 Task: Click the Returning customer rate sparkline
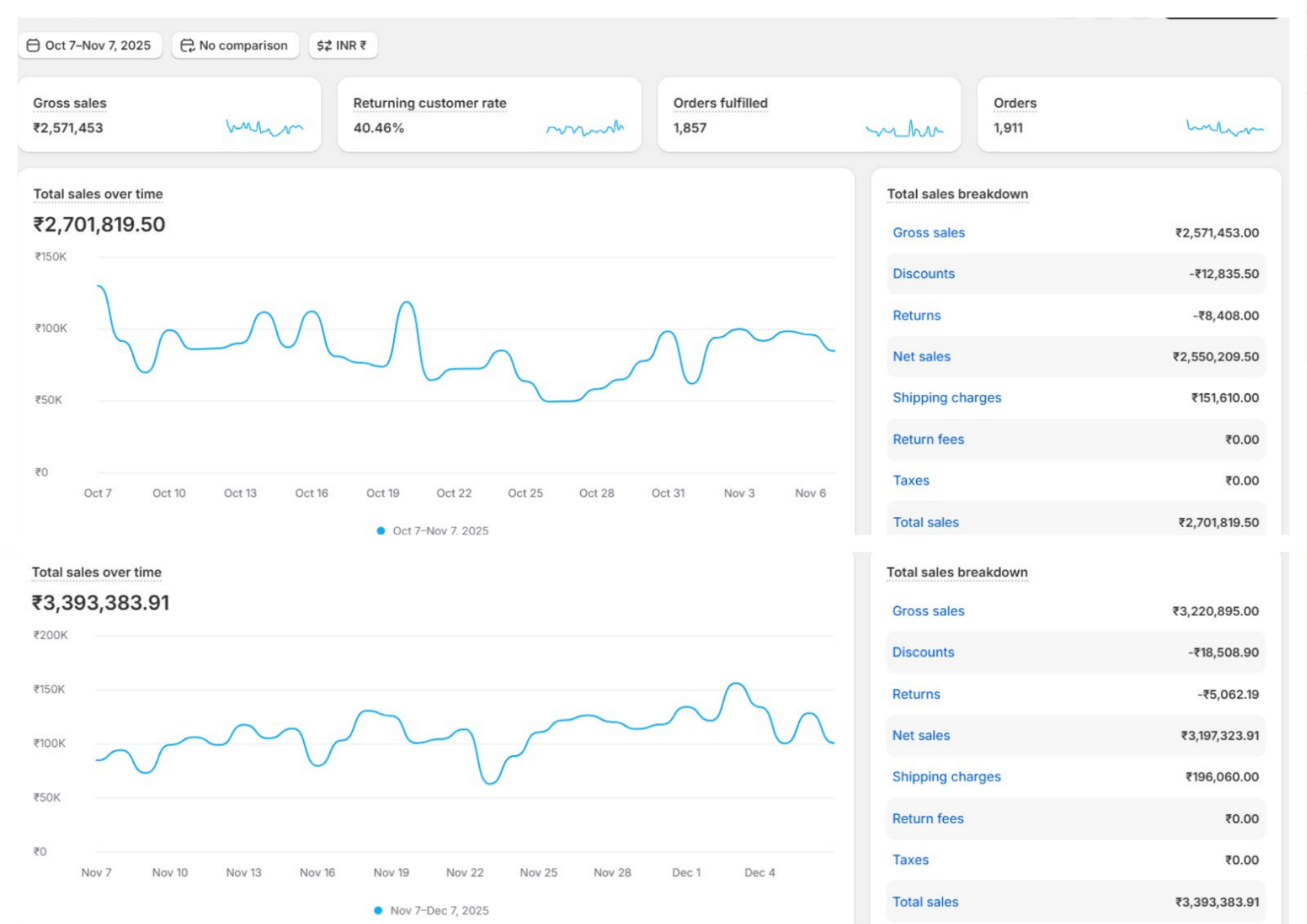point(585,128)
